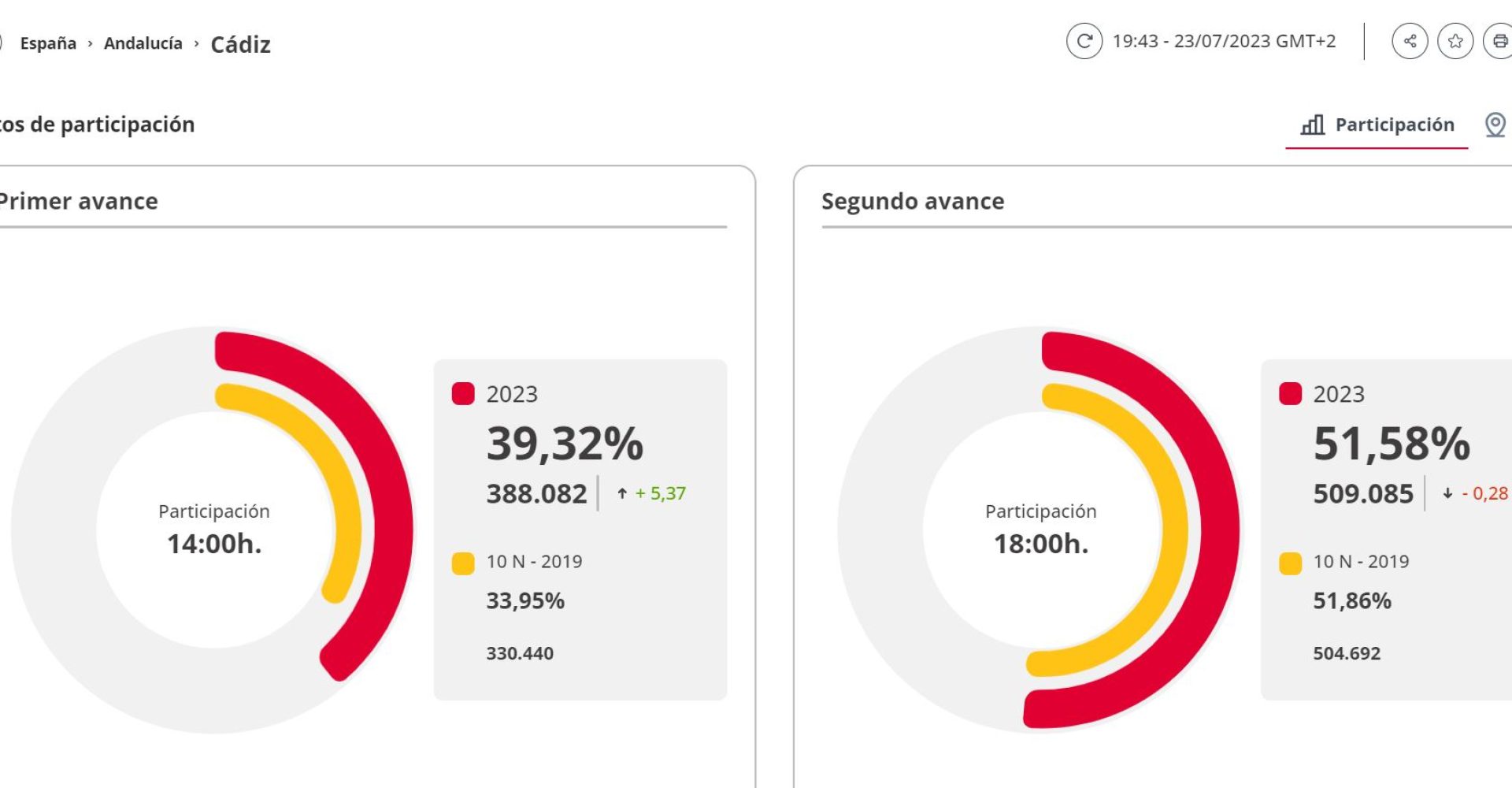1512x788 pixels.
Task: Click the down arrow near -0,28
Action: (1447, 494)
